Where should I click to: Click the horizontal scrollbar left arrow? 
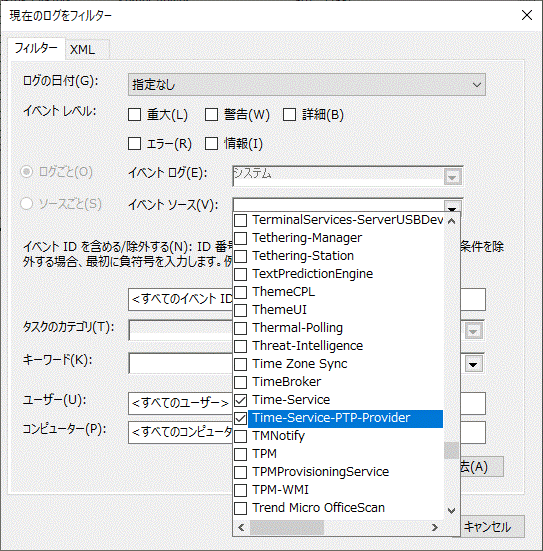[241, 527]
